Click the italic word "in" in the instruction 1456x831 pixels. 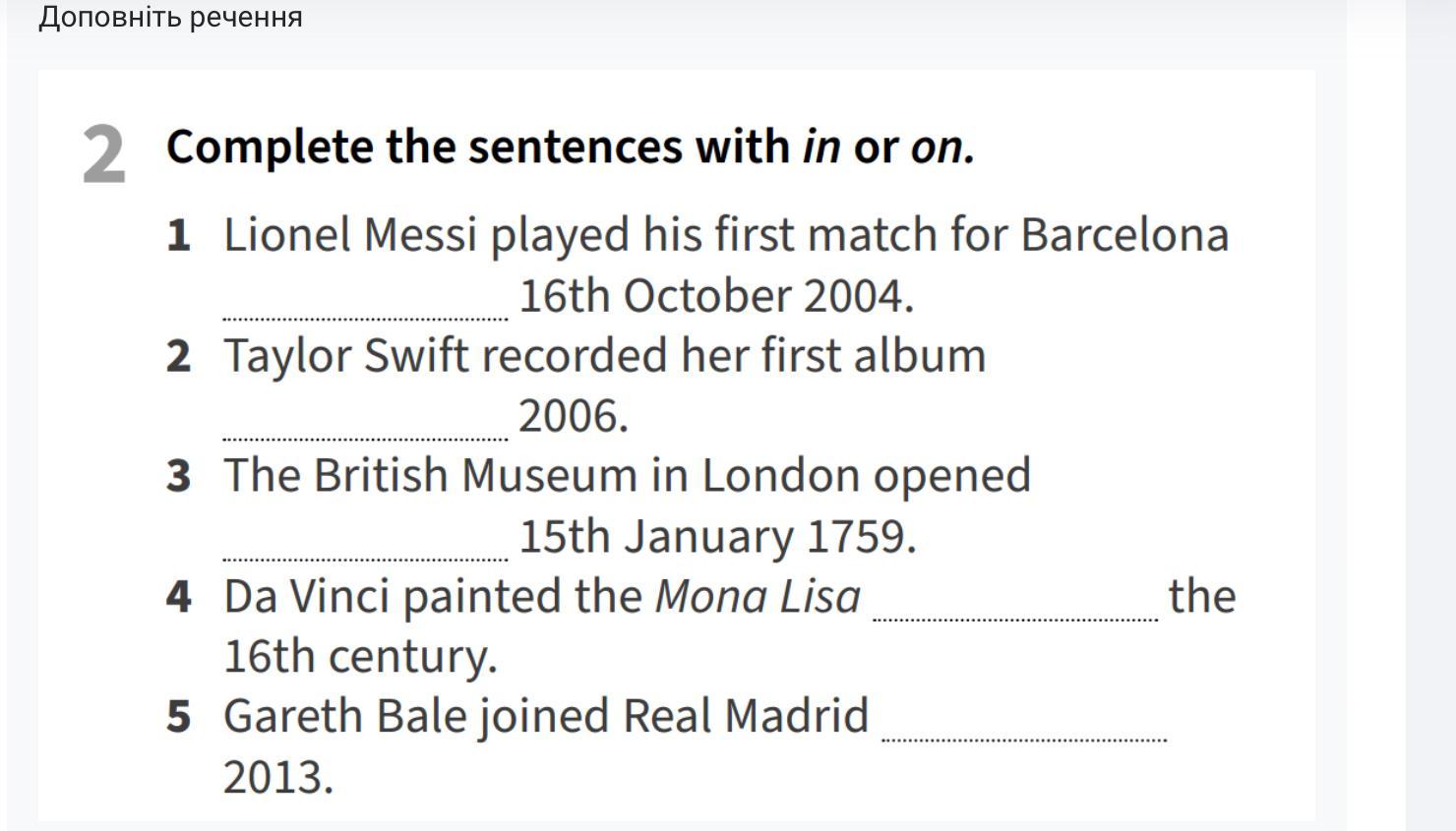point(821,147)
